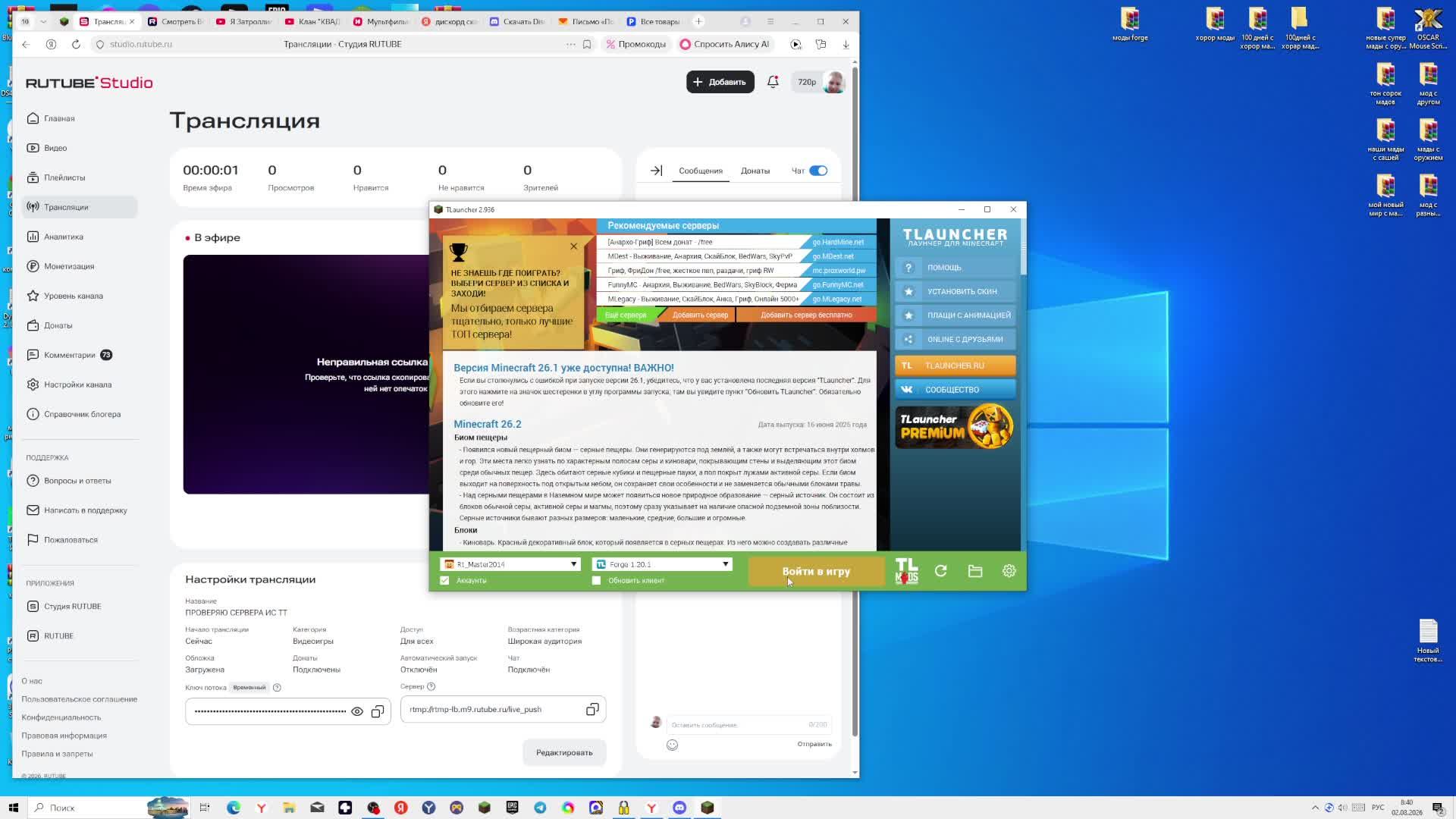
Task: Click the Отправить chat send link
Action: [x=814, y=744]
